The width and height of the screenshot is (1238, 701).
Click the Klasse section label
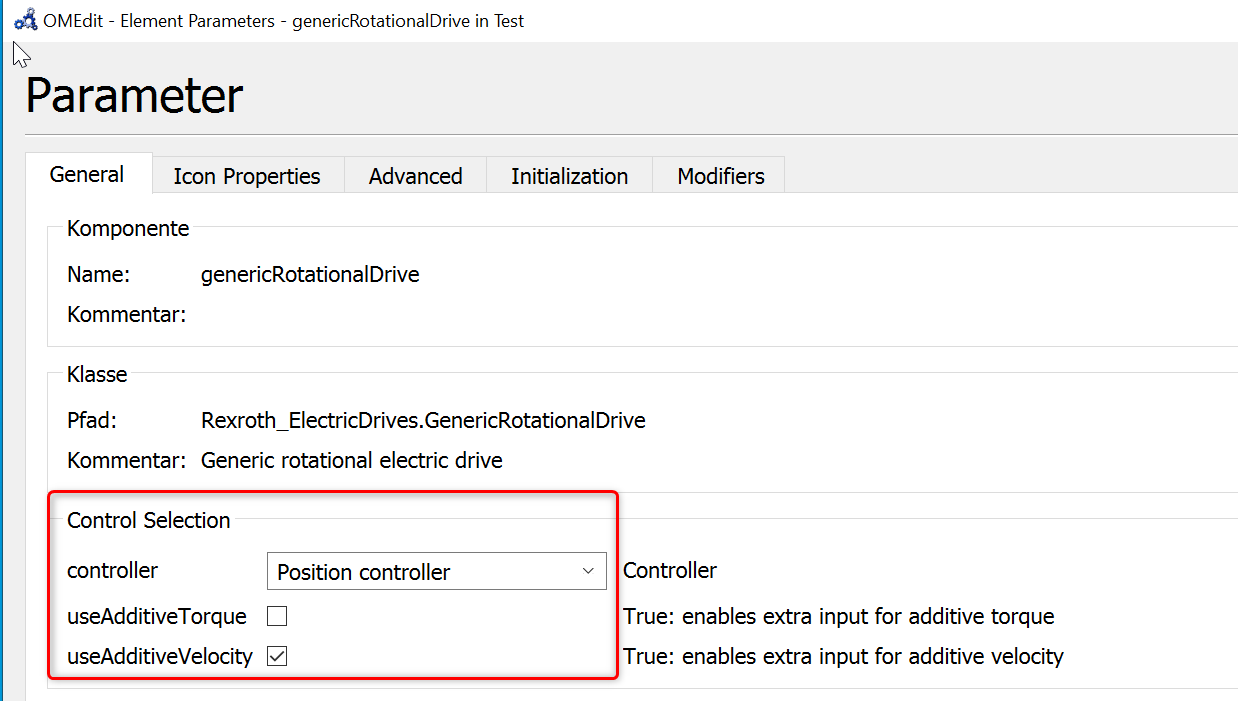click(97, 374)
